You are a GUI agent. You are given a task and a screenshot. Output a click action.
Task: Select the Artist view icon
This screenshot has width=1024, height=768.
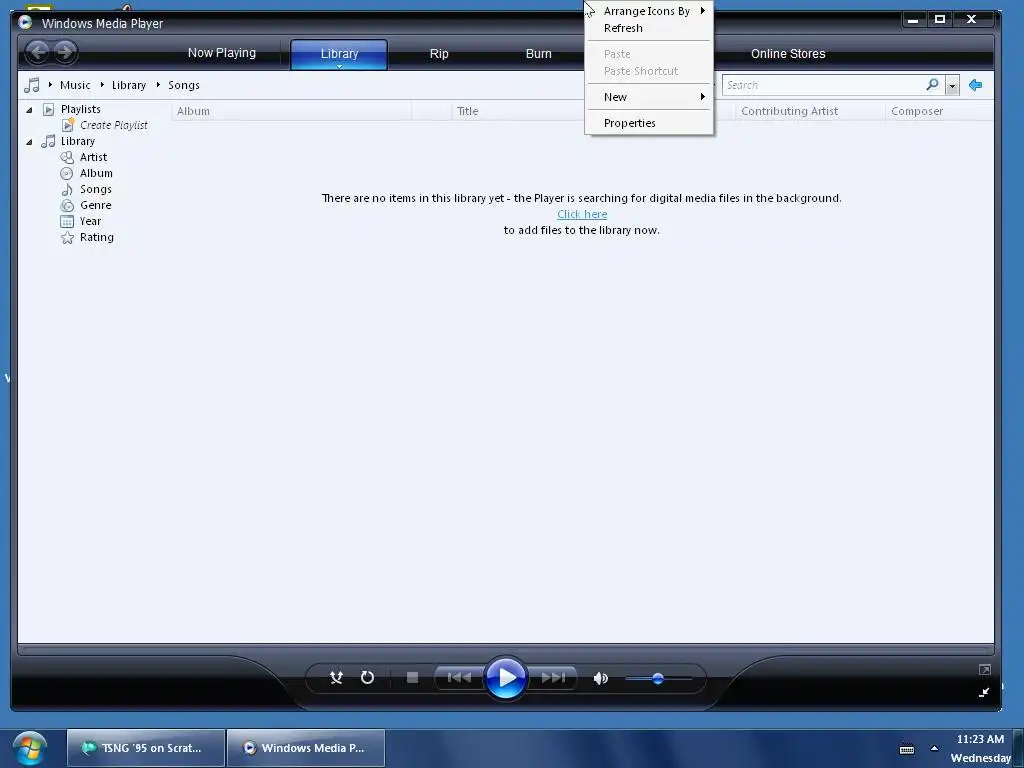[67, 157]
